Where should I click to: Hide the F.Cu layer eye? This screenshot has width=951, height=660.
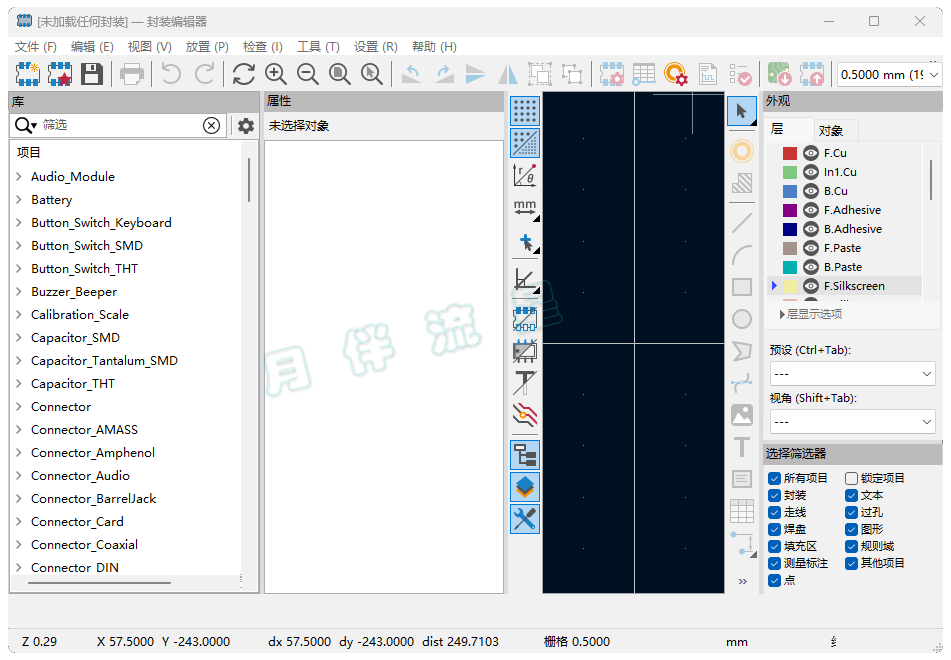click(x=811, y=153)
